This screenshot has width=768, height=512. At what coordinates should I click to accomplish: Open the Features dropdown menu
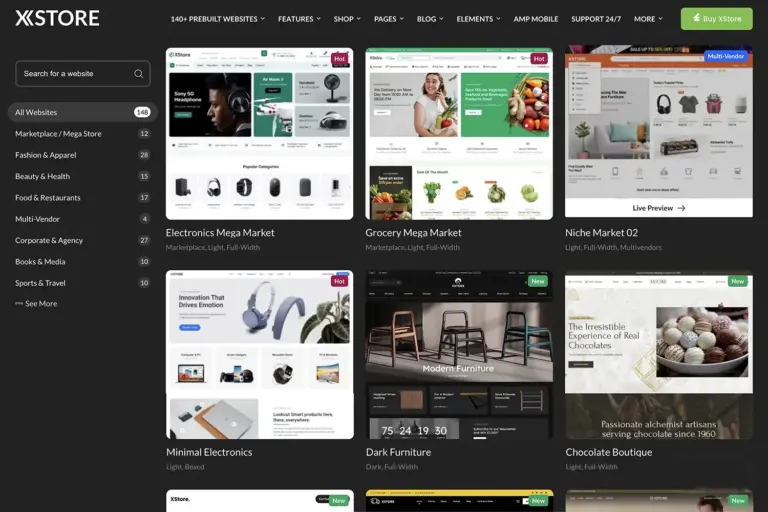(299, 18)
